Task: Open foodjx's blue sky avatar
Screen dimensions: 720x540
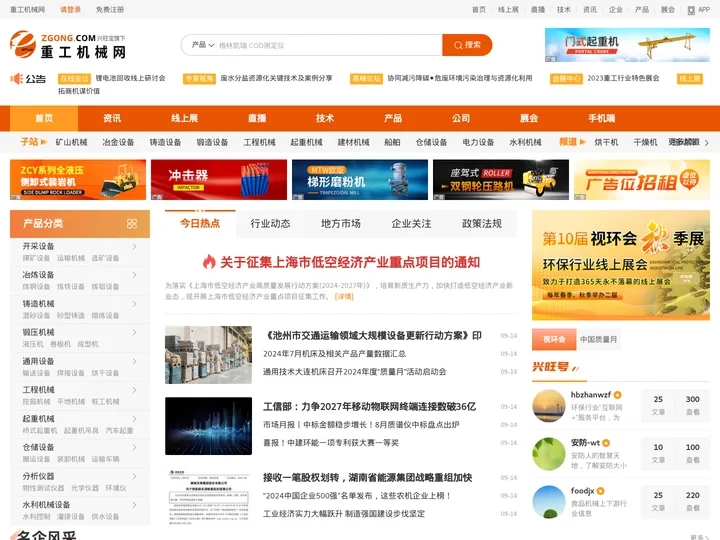Action: click(x=549, y=502)
